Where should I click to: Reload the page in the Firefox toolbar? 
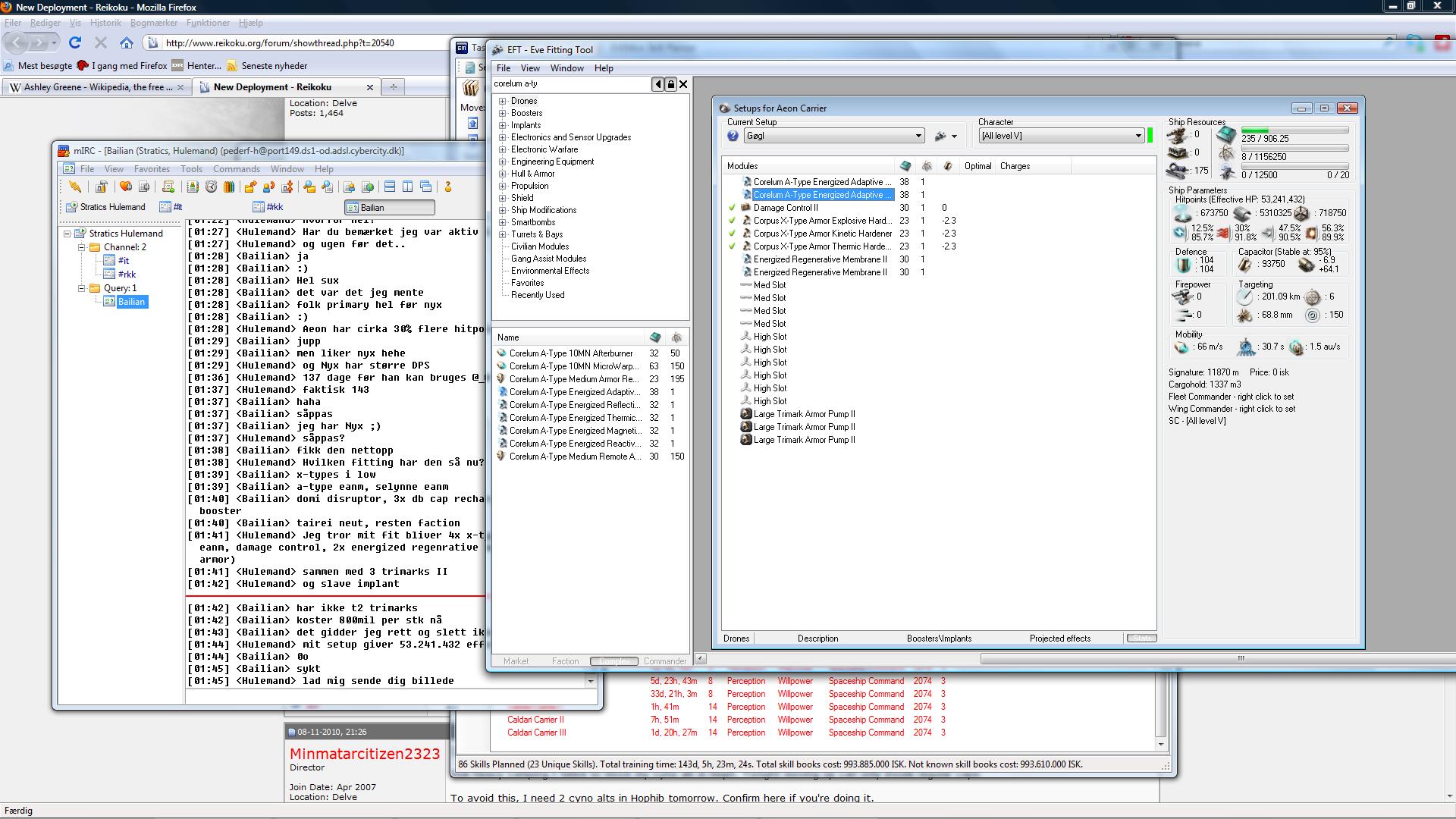coord(75,43)
